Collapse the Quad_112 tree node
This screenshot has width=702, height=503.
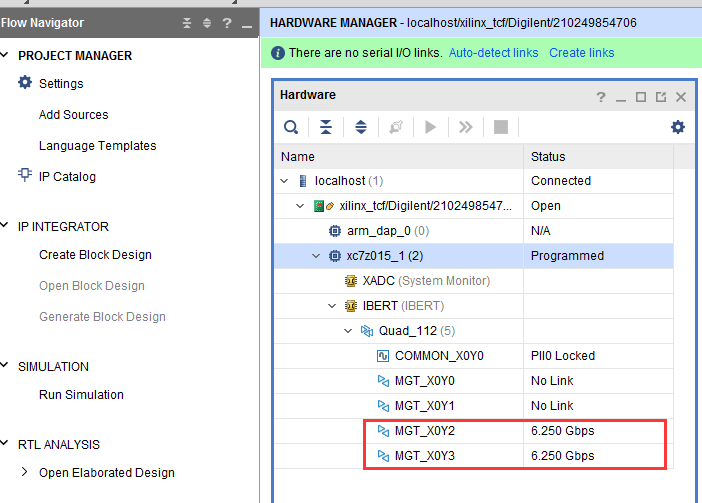pyautogui.click(x=348, y=331)
